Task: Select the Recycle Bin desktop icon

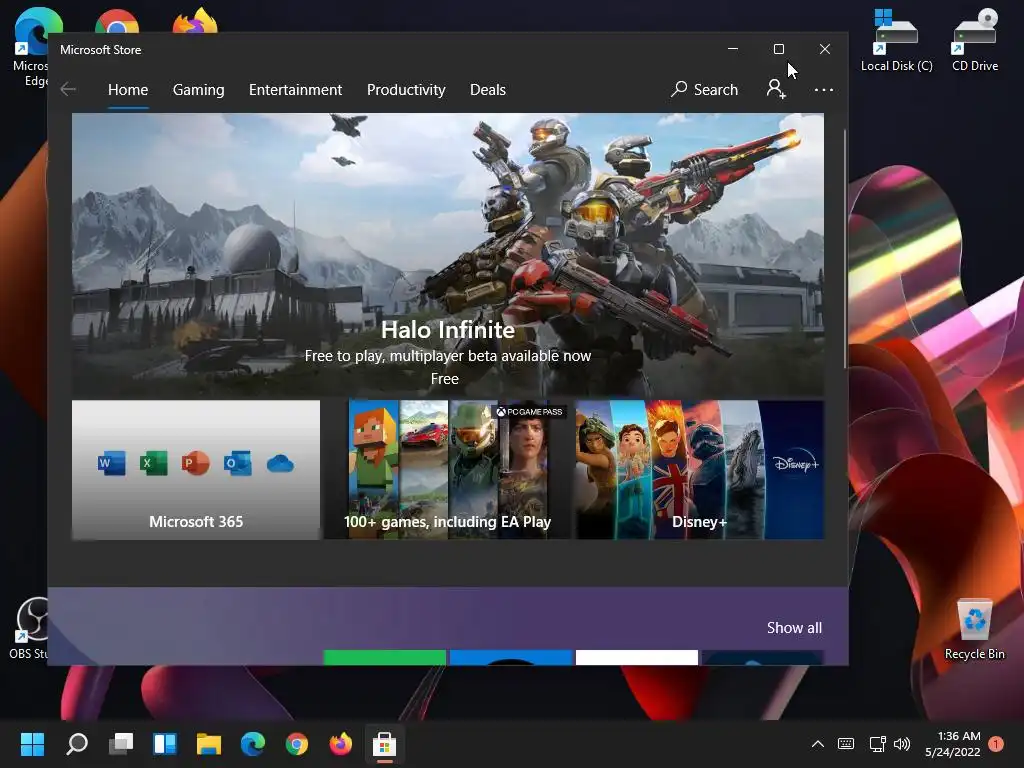Action: [x=974, y=630]
